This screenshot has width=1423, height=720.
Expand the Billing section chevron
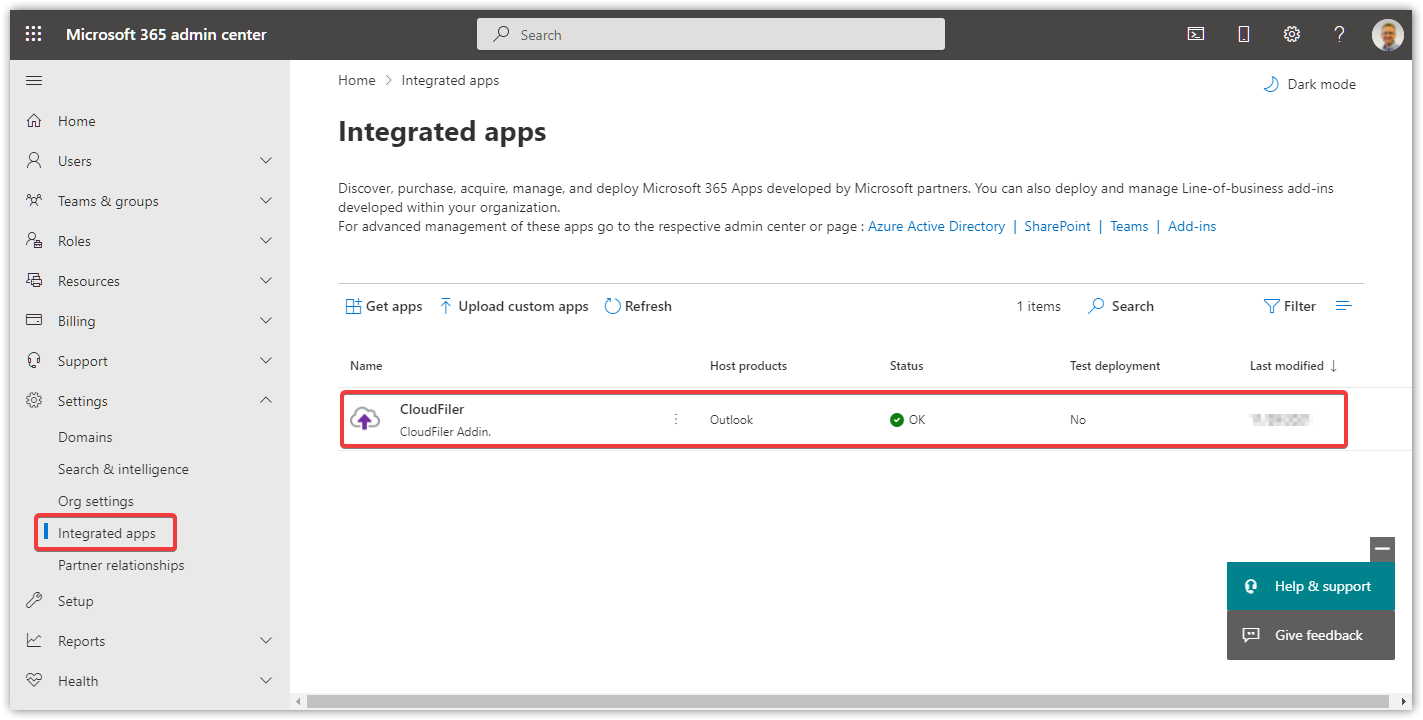click(x=266, y=320)
